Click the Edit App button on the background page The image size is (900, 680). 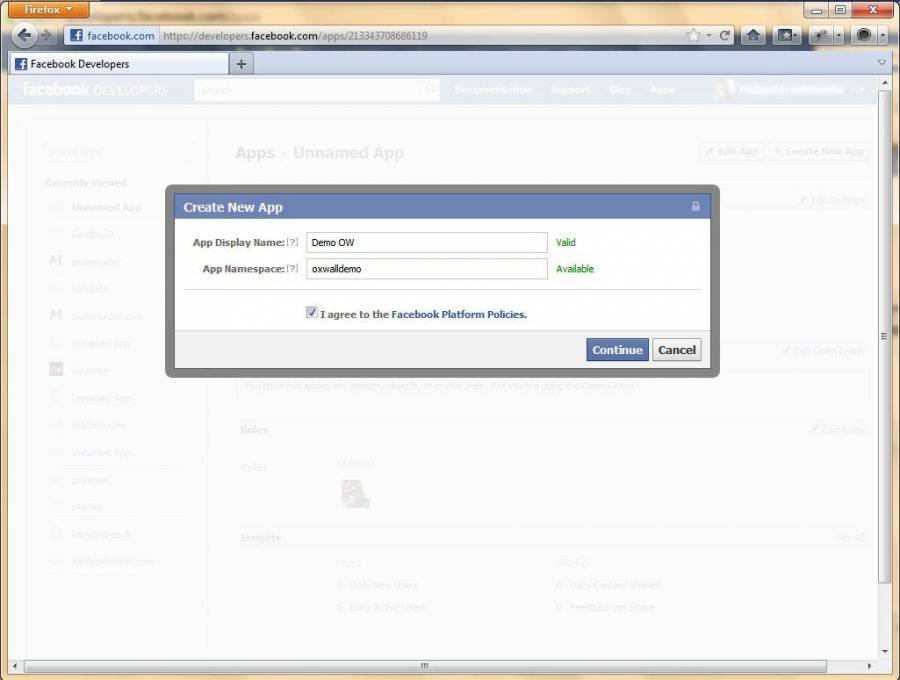click(732, 151)
